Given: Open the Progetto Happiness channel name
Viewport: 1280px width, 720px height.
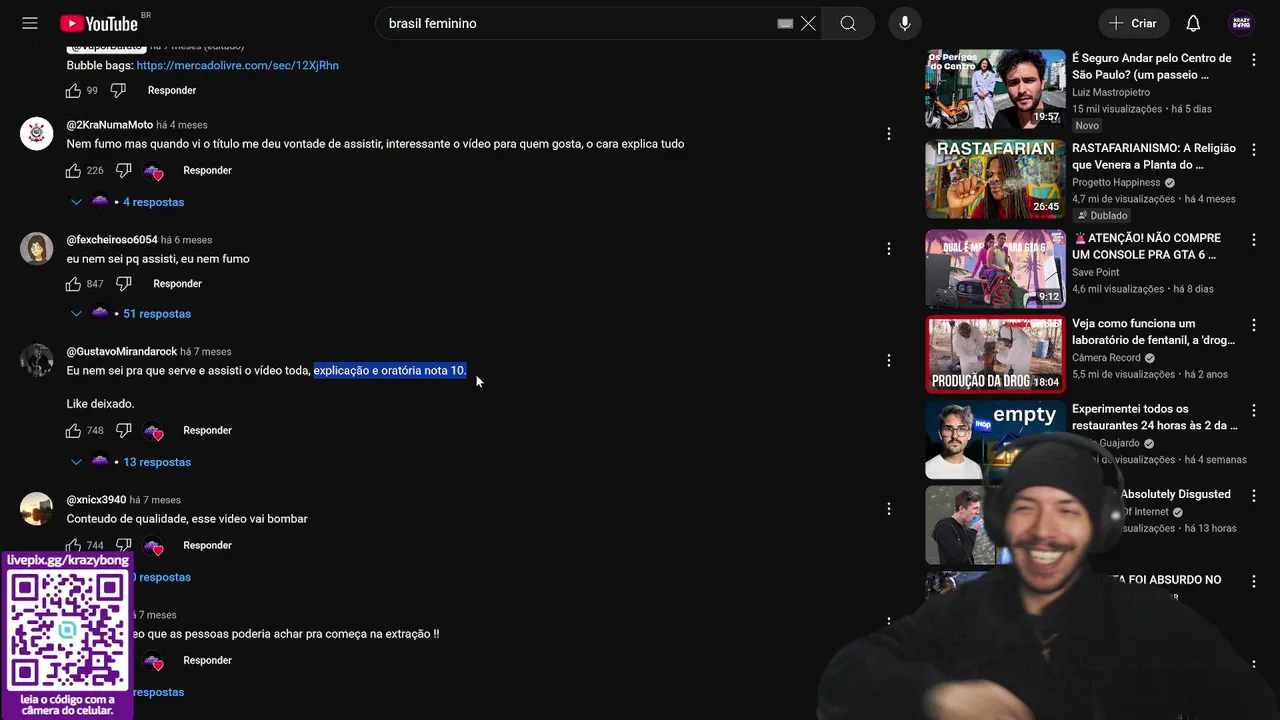Looking at the screenshot, I should [x=1116, y=183].
